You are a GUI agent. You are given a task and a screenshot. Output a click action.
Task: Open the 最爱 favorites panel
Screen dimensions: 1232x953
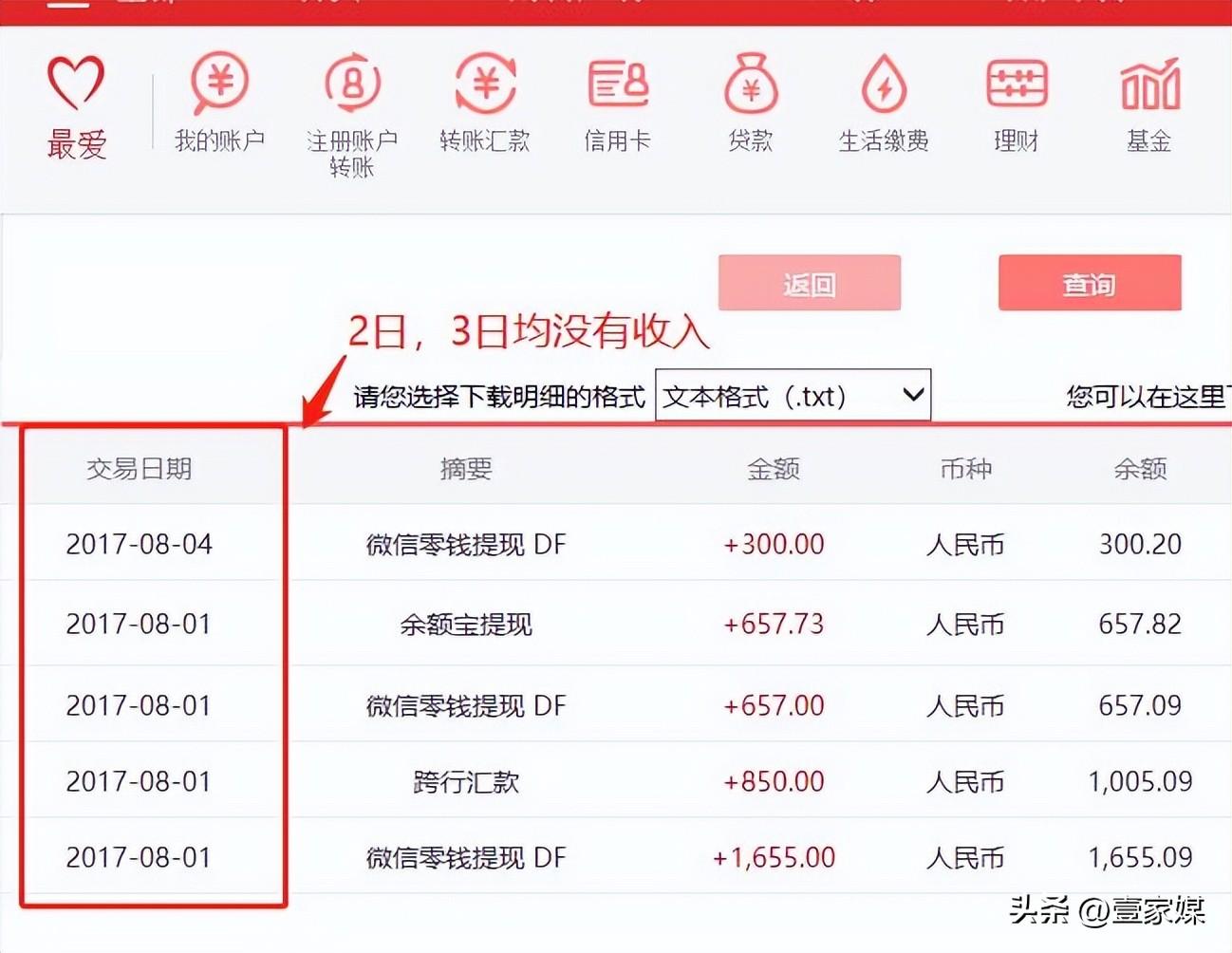[76, 104]
